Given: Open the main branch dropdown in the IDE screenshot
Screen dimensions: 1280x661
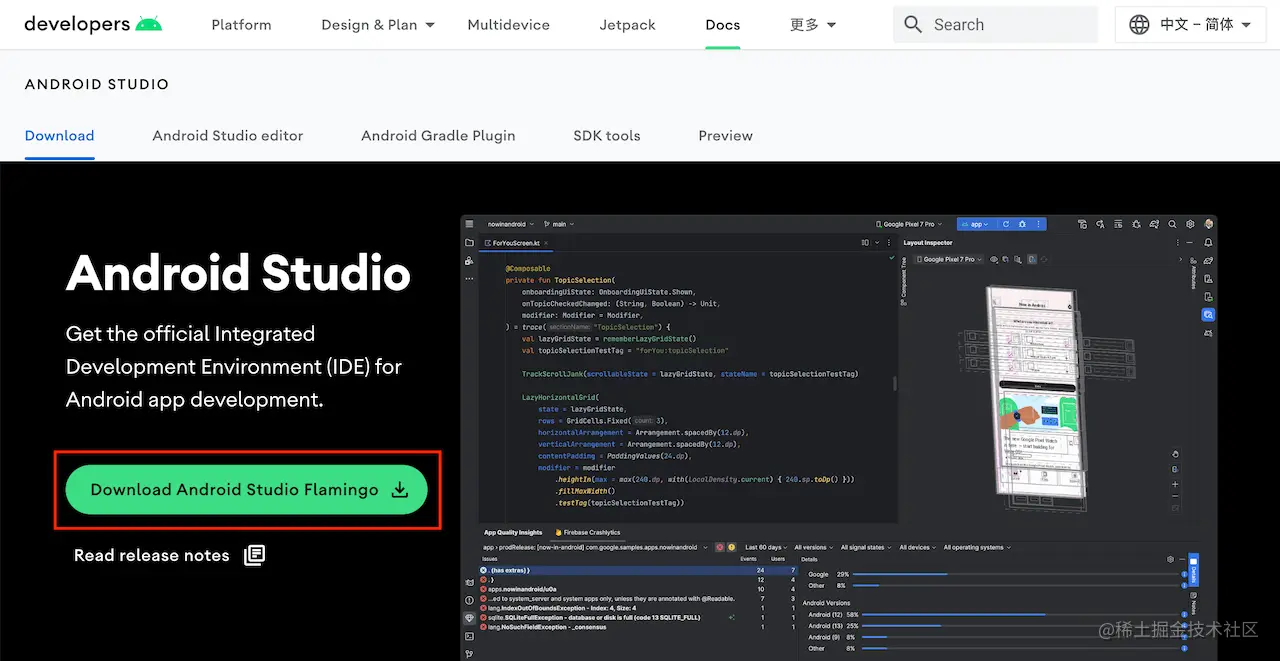Looking at the screenshot, I should [558, 225].
